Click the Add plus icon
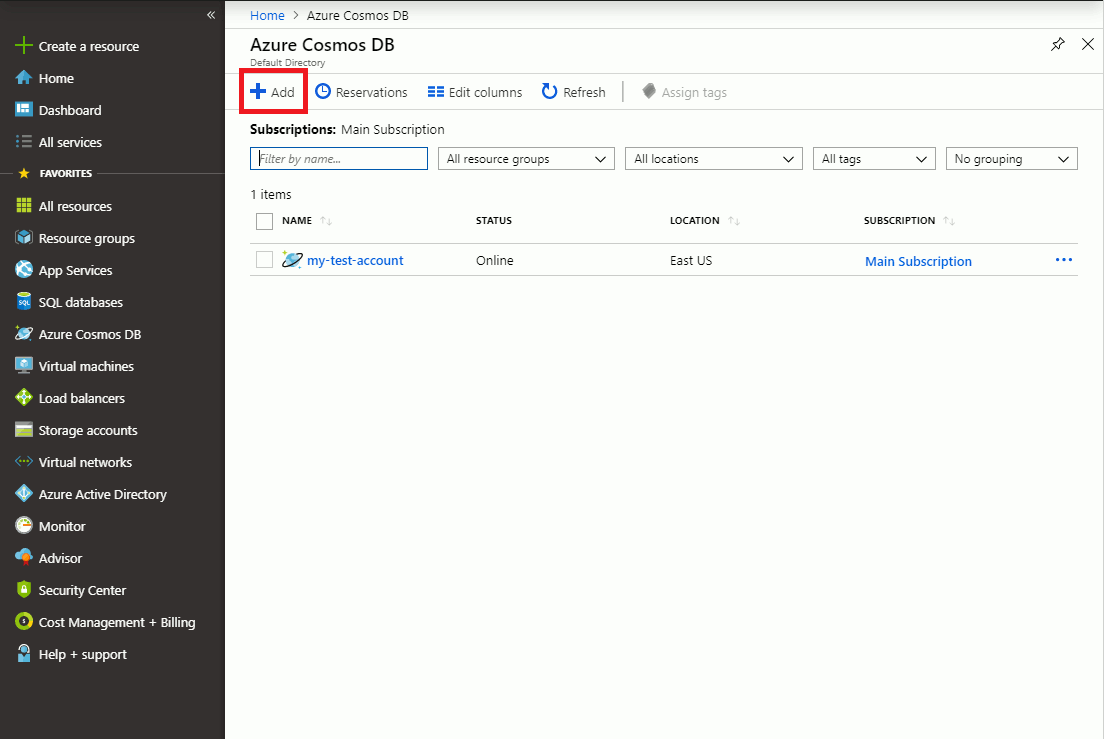 (258, 92)
